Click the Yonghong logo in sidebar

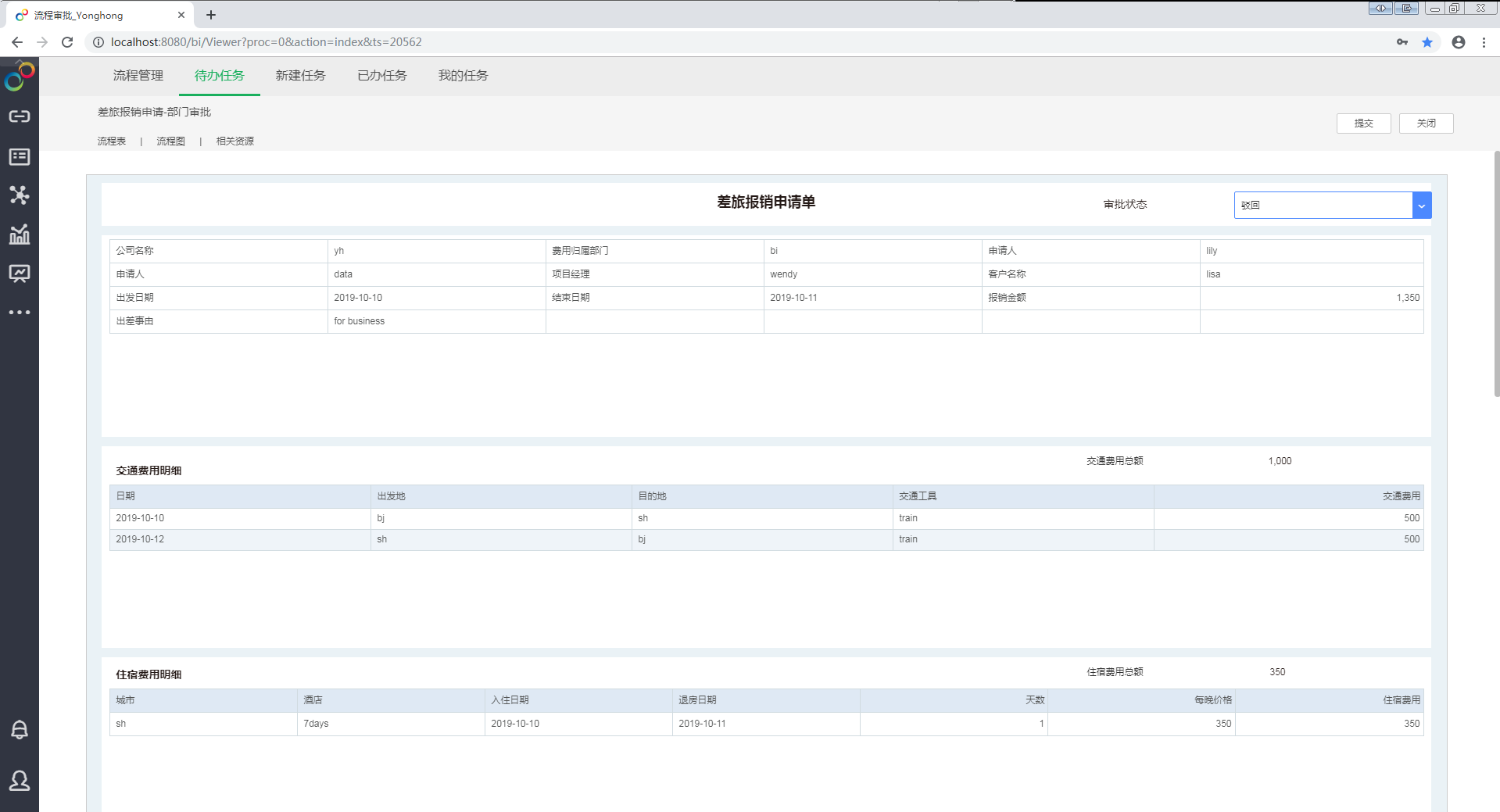20,77
